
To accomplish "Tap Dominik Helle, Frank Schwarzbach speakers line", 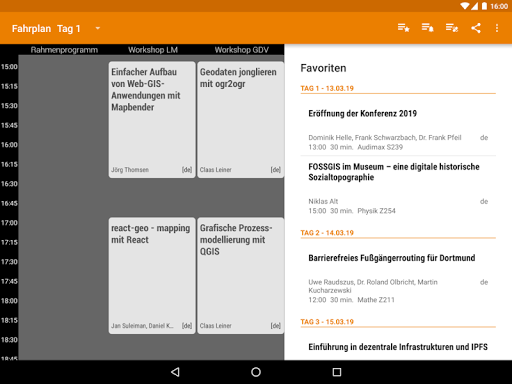I will click(x=385, y=138).
